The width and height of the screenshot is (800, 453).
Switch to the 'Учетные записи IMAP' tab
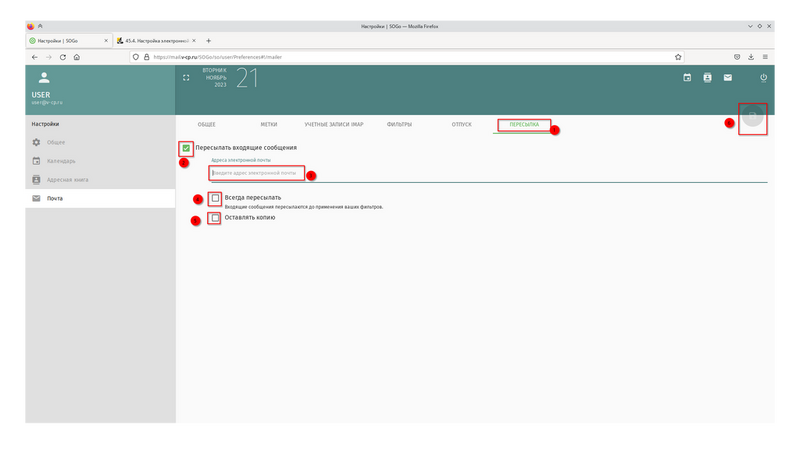tap(333, 125)
